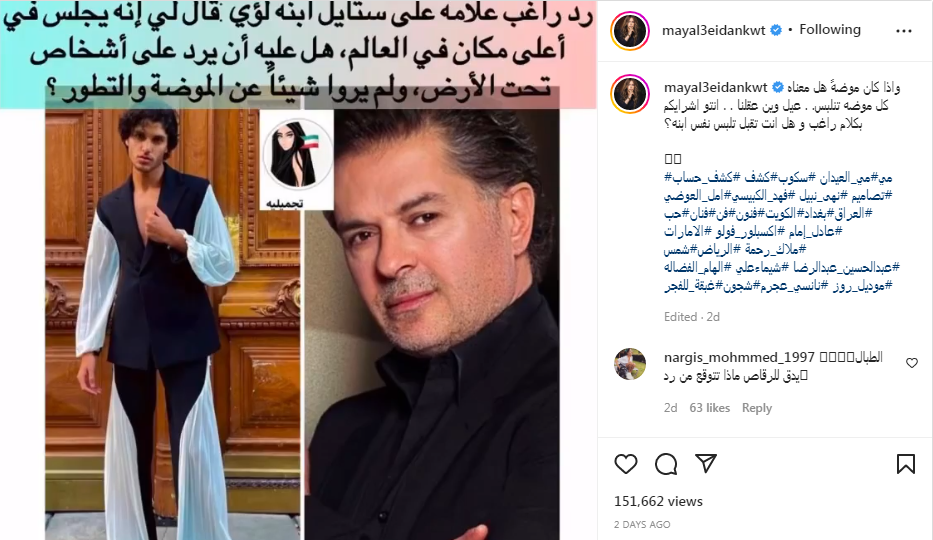Click the Following button in header
This screenshot has width=933, height=540.
[829, 30]
